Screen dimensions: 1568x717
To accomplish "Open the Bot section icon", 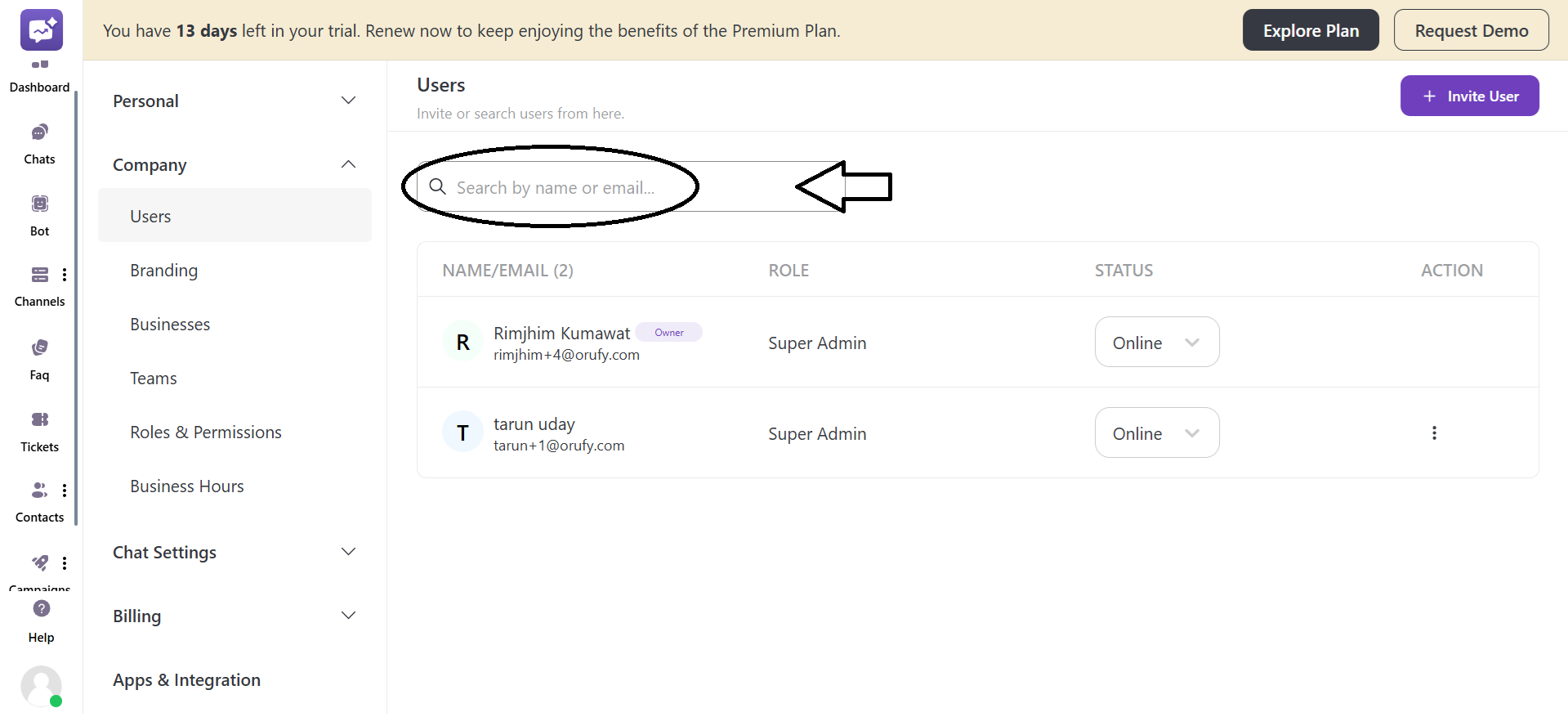I will click(x=39, y=204).
